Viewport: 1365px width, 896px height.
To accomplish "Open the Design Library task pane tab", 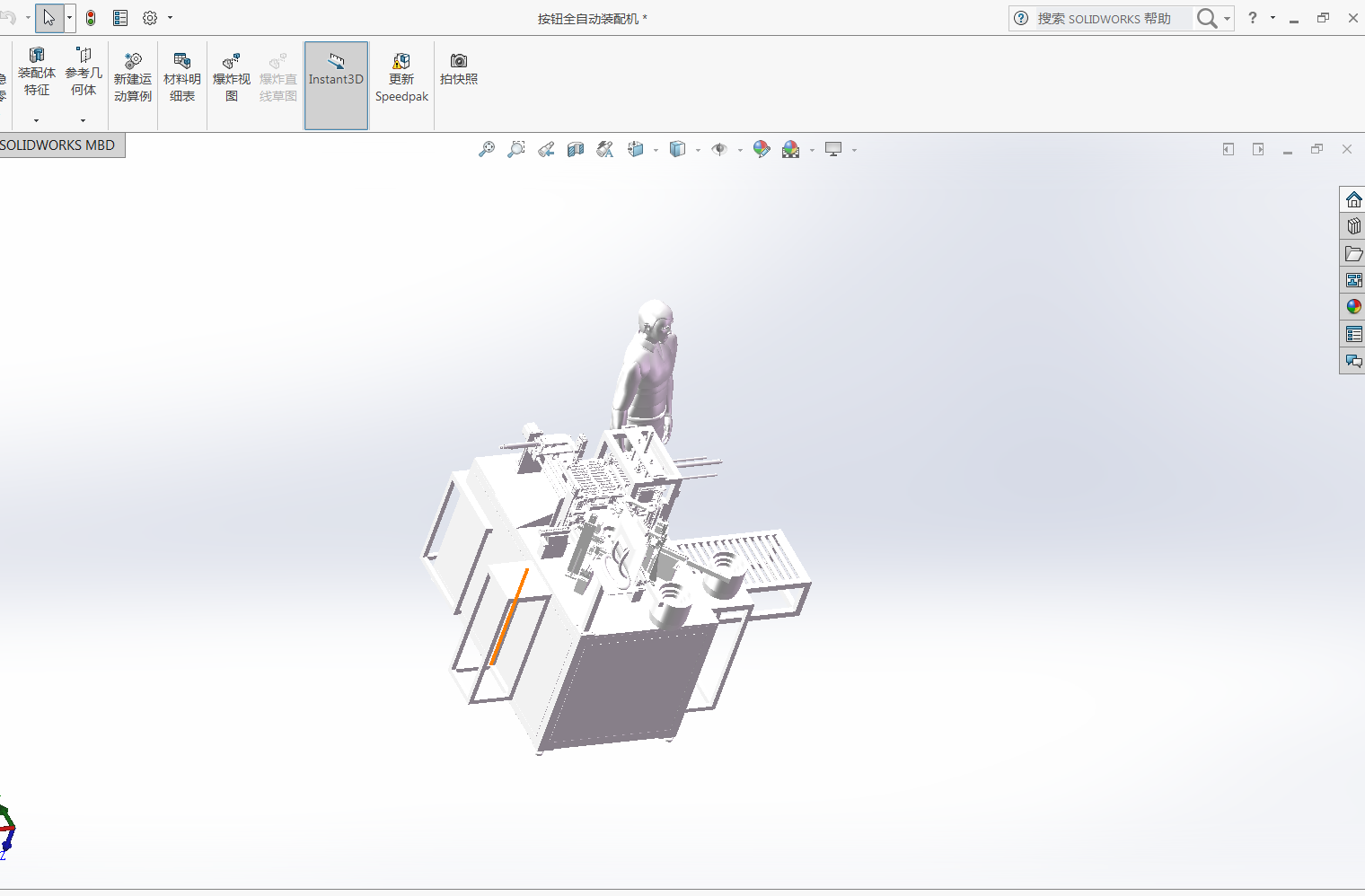I will (1353, 226).
